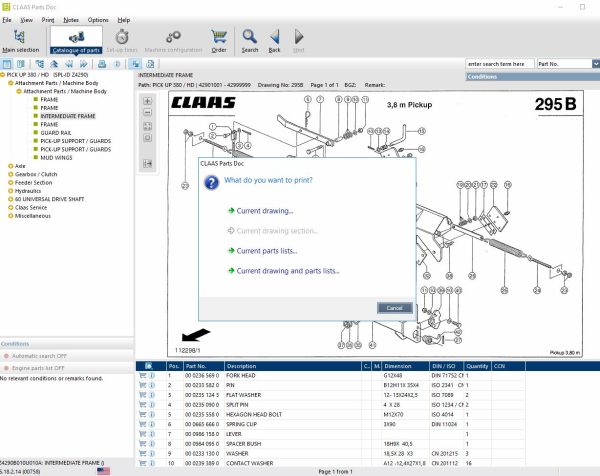Open the Notes menu

pyautogui.click(x=71, y=20)
